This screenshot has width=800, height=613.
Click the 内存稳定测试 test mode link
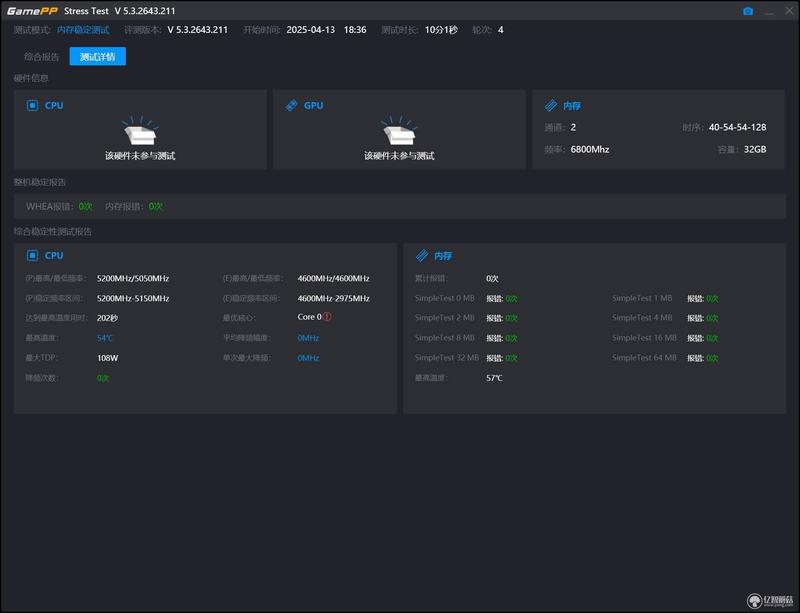point(83,30)
